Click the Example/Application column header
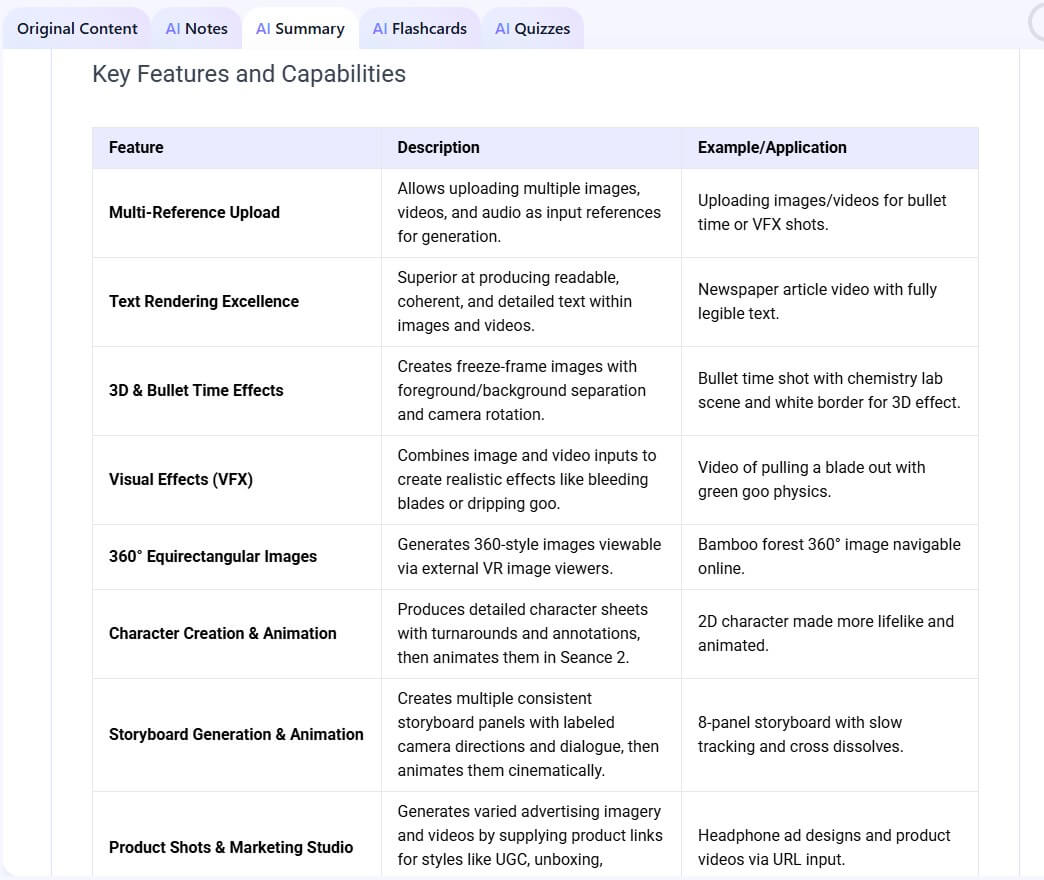The width and height of the screenshot is (1044, 880). pos(772,147)
